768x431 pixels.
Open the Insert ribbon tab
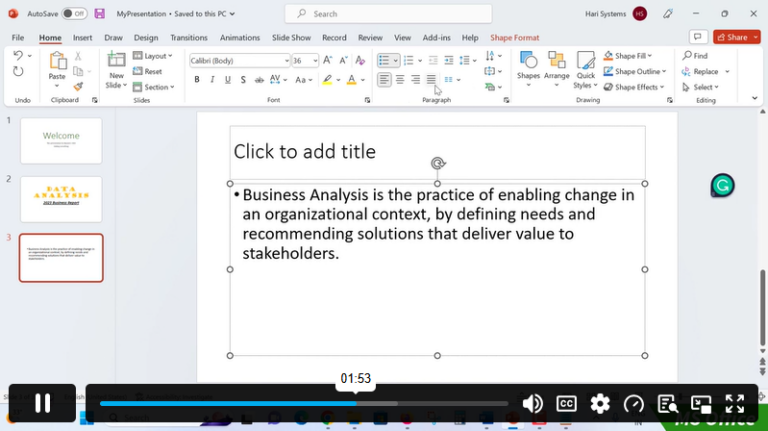(x=82, y=38)
